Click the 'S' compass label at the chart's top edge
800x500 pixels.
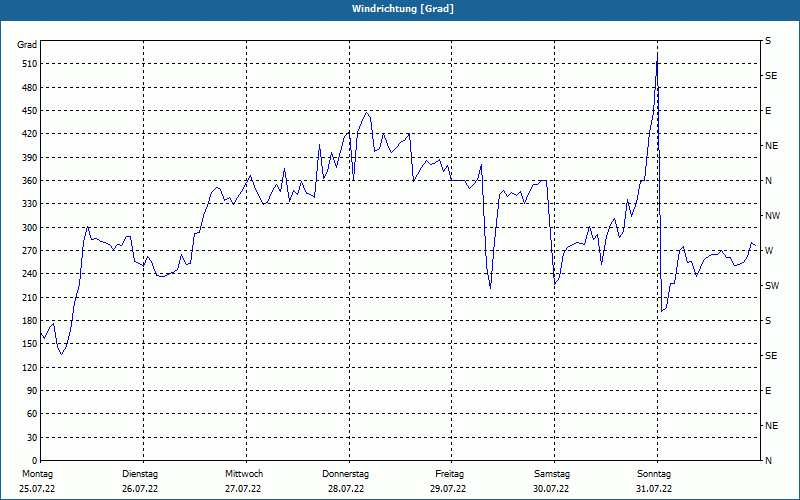tap(768, 41)
